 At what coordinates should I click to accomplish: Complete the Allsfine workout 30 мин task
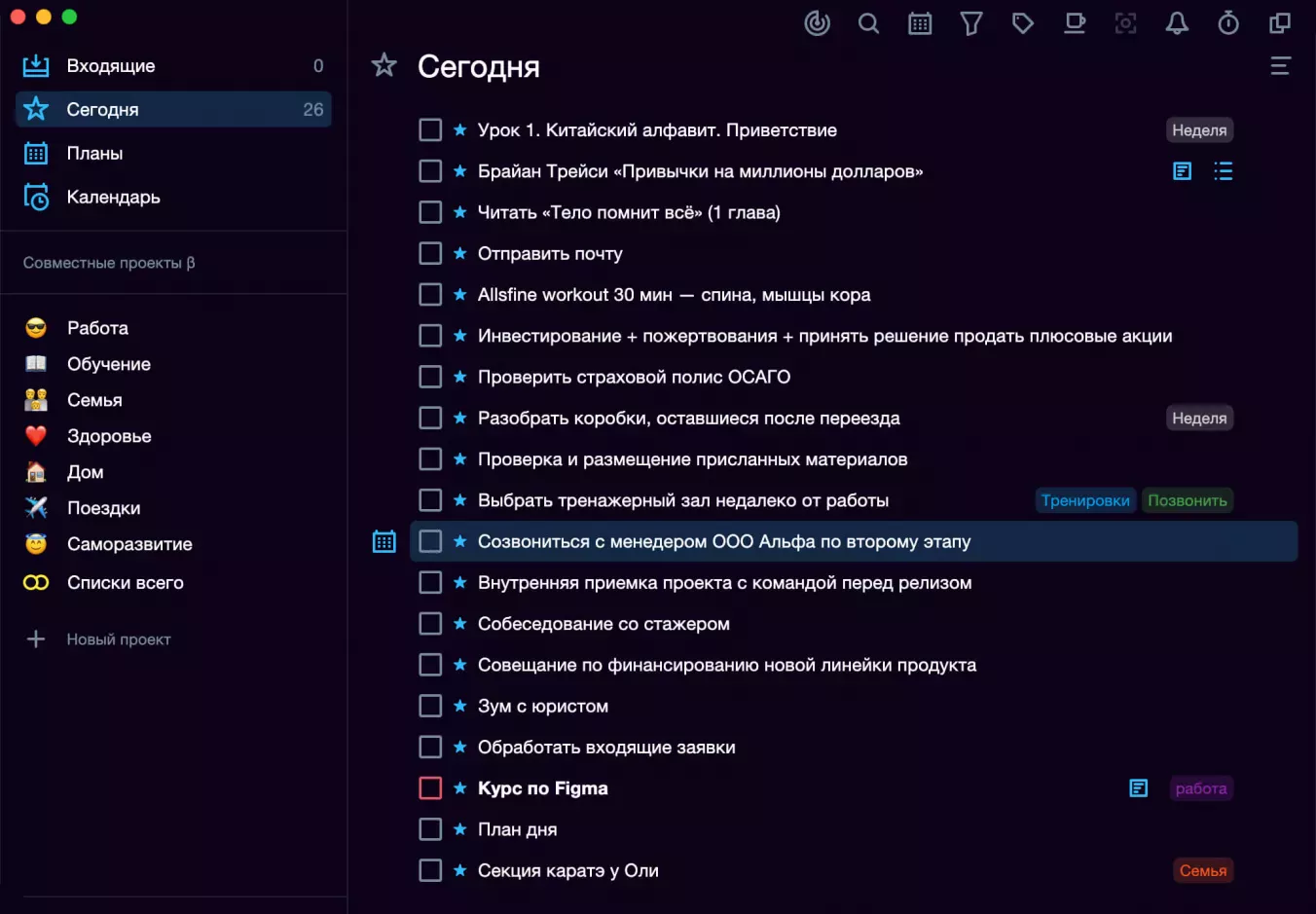430,294
